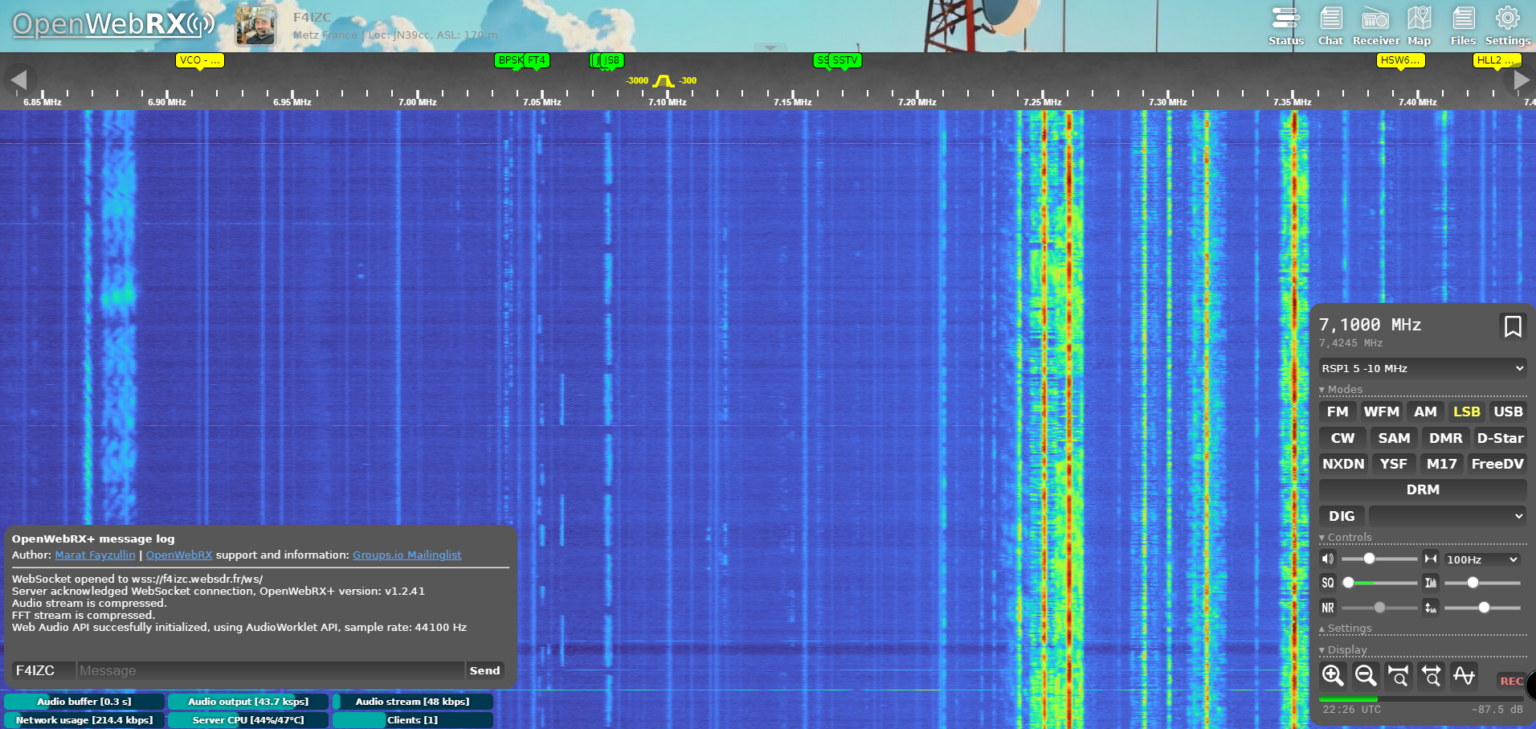Click the bookmark icon next to the frequency
Viewport: 1536px width, 729px height.
coord(1512,326)
